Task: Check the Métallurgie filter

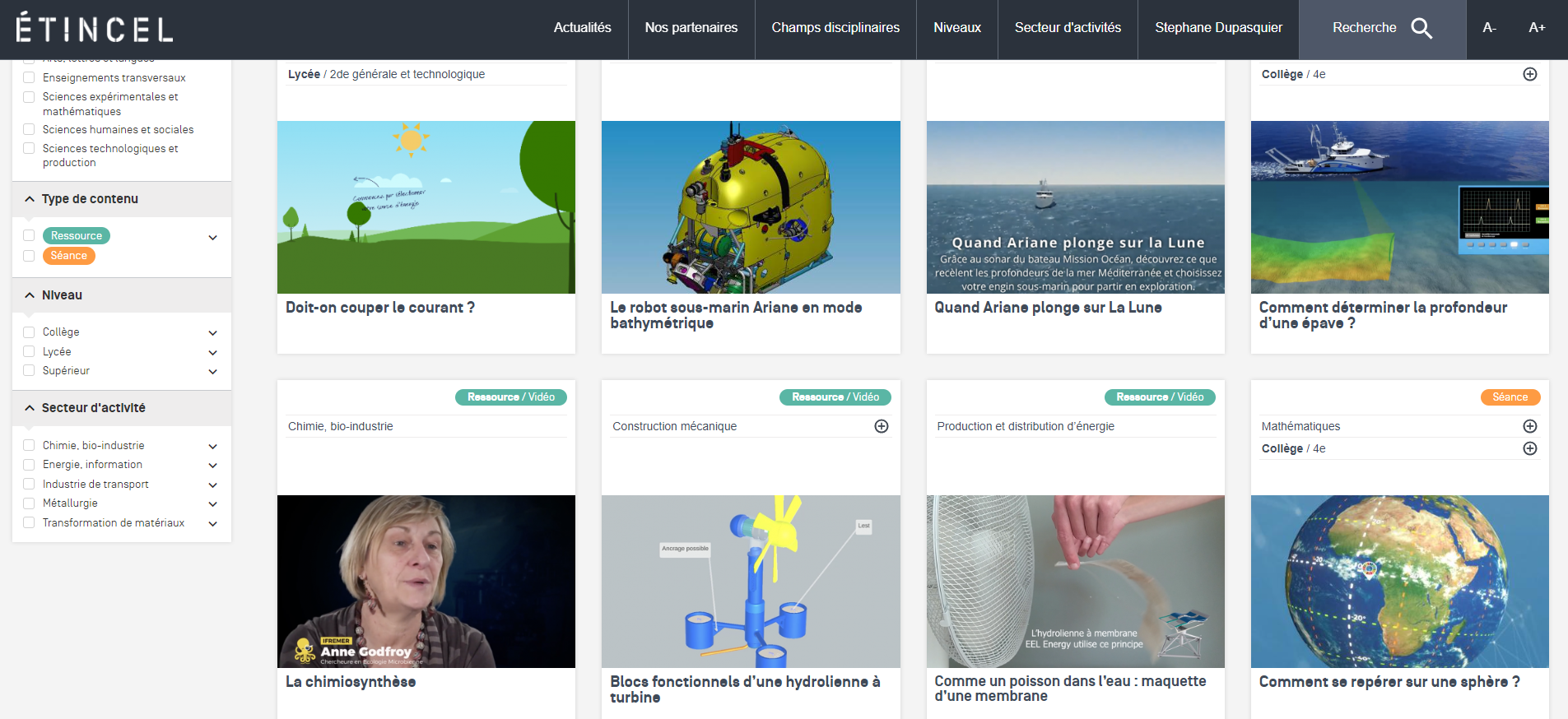Action: [x=29, y=503]
